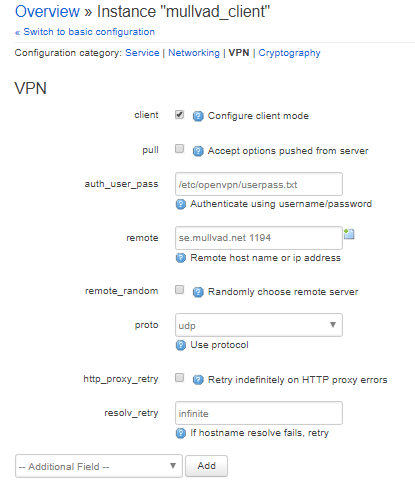Click the Add button
Image resolution: width=415 pixels, height=490 pixels.
click(x=206, y=466)
